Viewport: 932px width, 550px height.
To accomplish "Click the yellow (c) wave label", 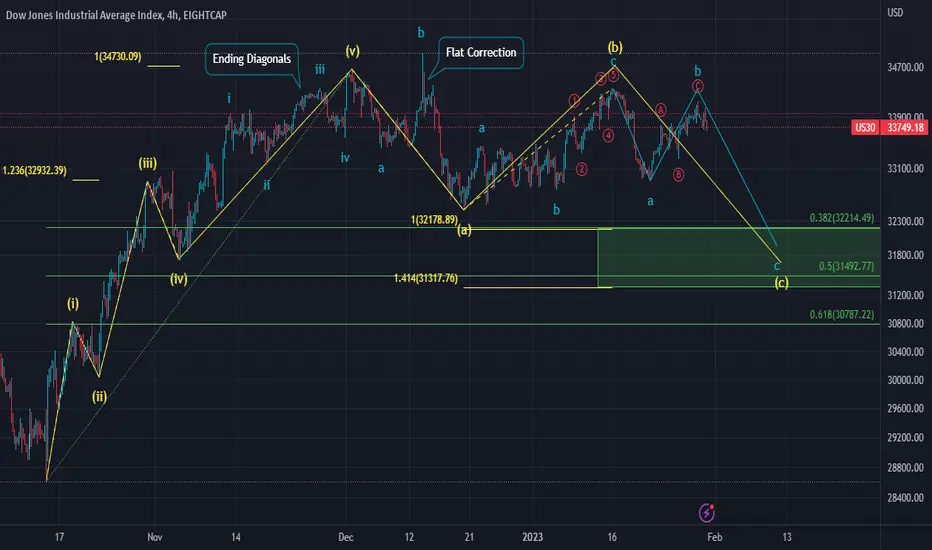I will 782,282.
